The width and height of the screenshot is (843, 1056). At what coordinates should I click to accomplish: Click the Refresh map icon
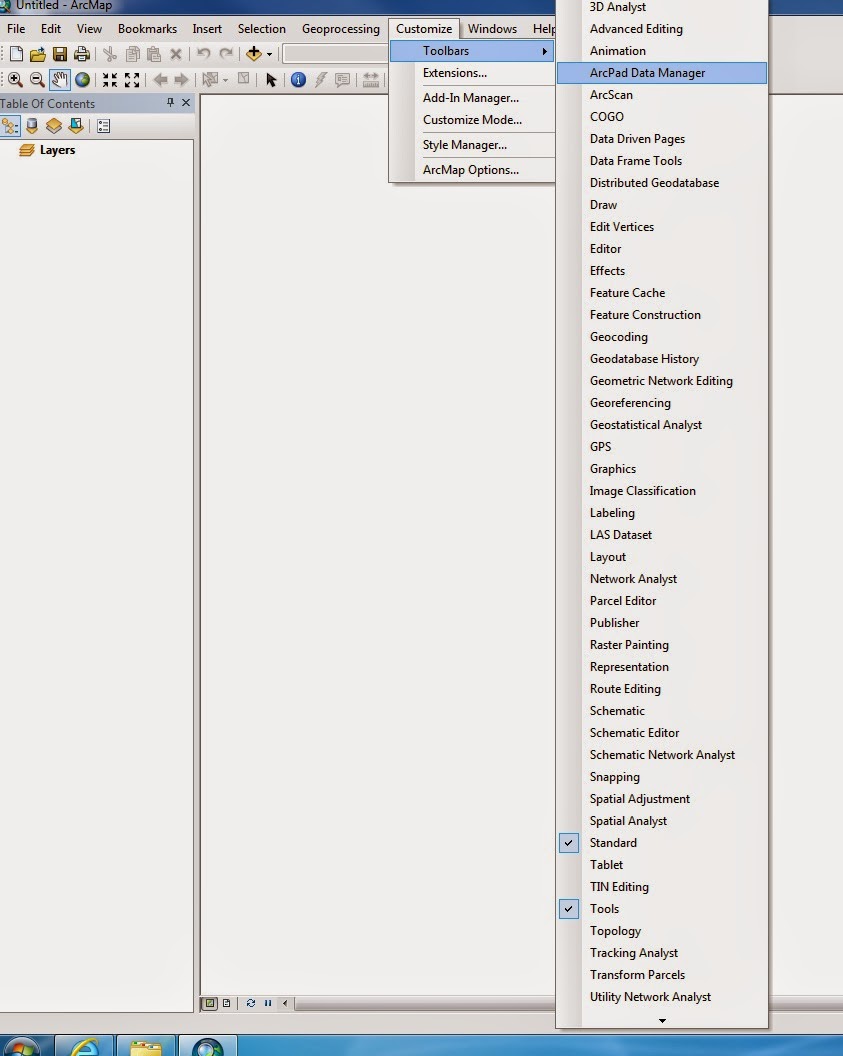250,1003
